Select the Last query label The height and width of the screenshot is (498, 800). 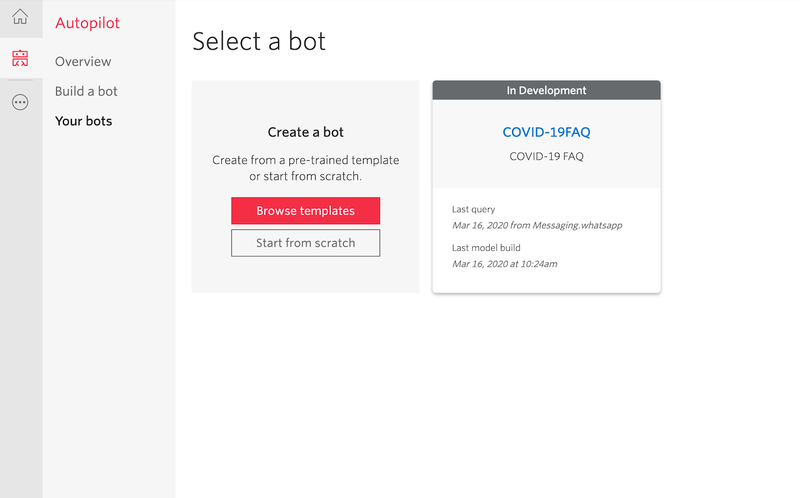tap(473, 209)
